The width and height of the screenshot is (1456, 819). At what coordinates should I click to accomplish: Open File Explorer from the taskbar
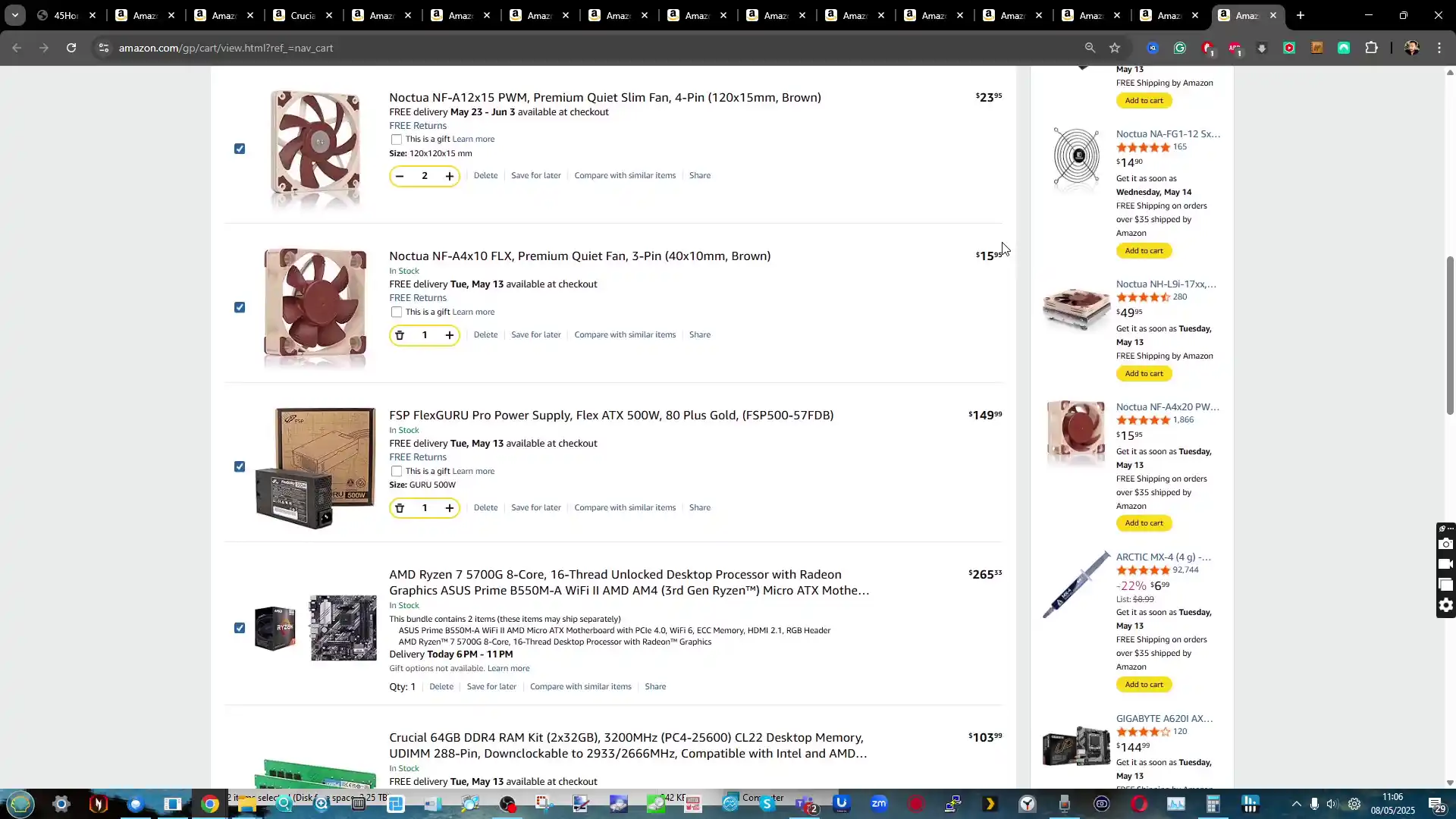click(247, 804)
